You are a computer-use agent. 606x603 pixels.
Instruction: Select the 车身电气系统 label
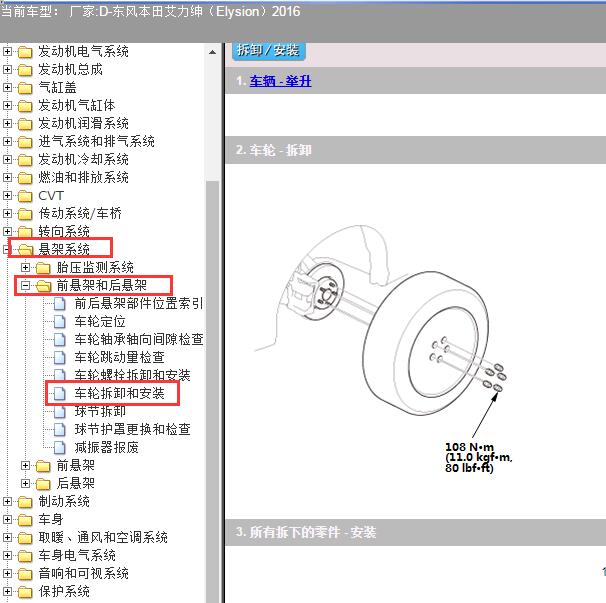pos(77,556)
